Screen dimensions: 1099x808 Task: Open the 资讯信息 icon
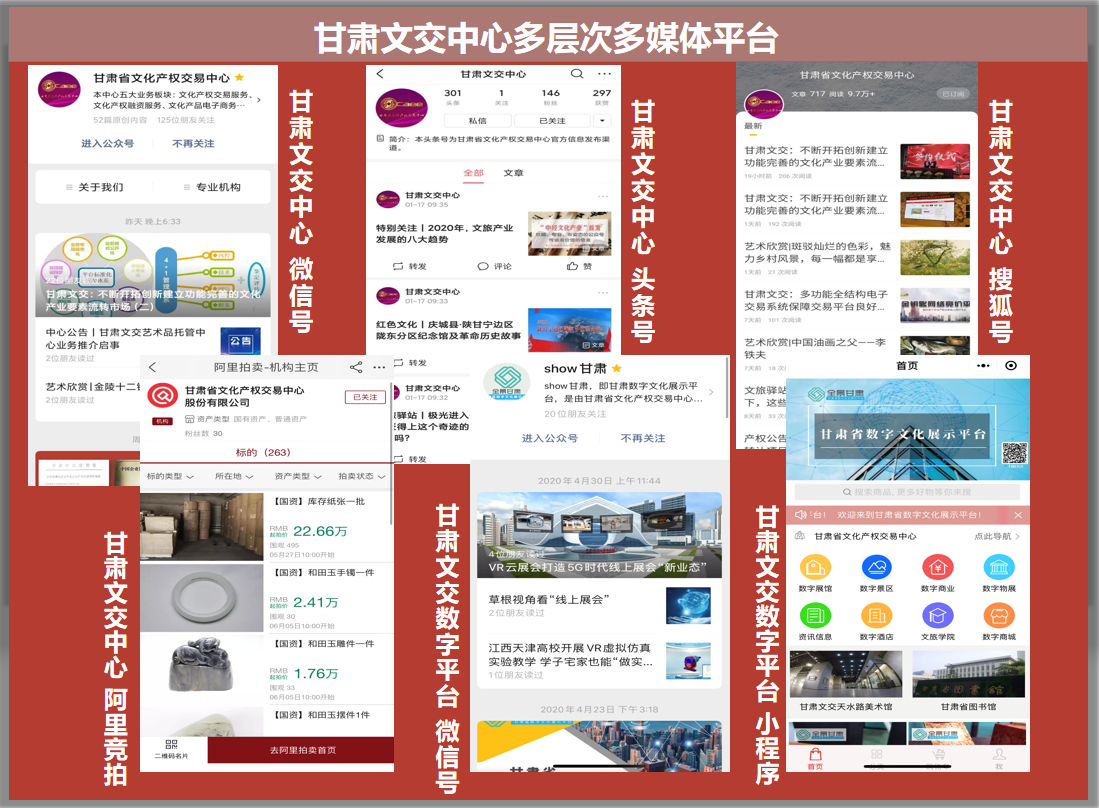815,616
